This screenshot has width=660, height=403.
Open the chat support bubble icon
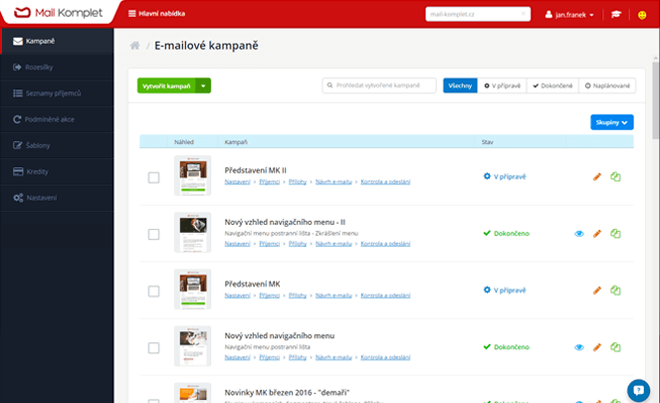coord(638,391)
